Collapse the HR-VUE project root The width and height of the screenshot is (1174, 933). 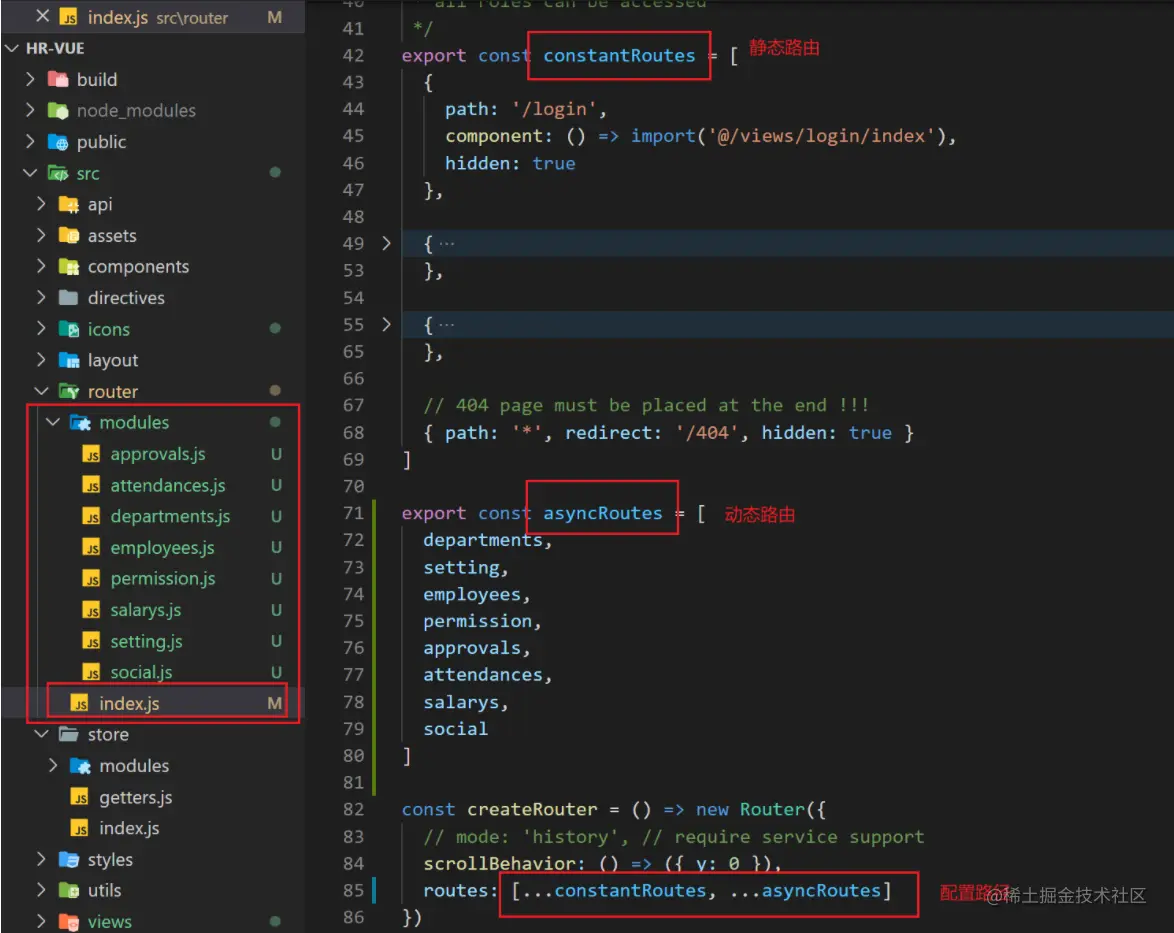[x=13, y=48]
